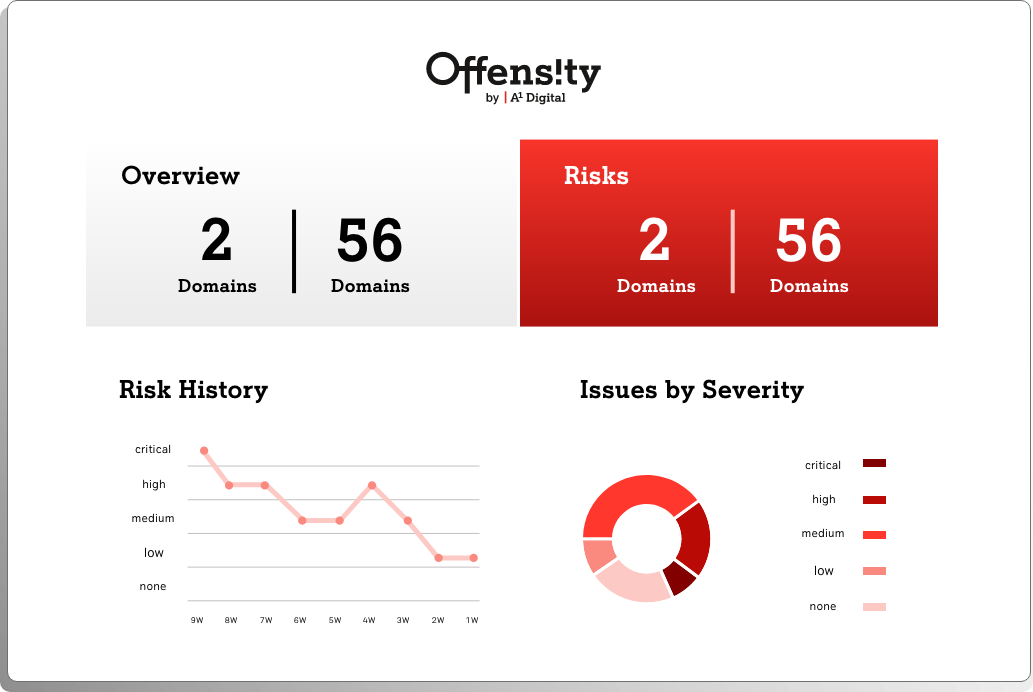Click the 5W data point on Risk History
Image resolution: width=1033 pixels, height=692 pixels.
point(340,521)
